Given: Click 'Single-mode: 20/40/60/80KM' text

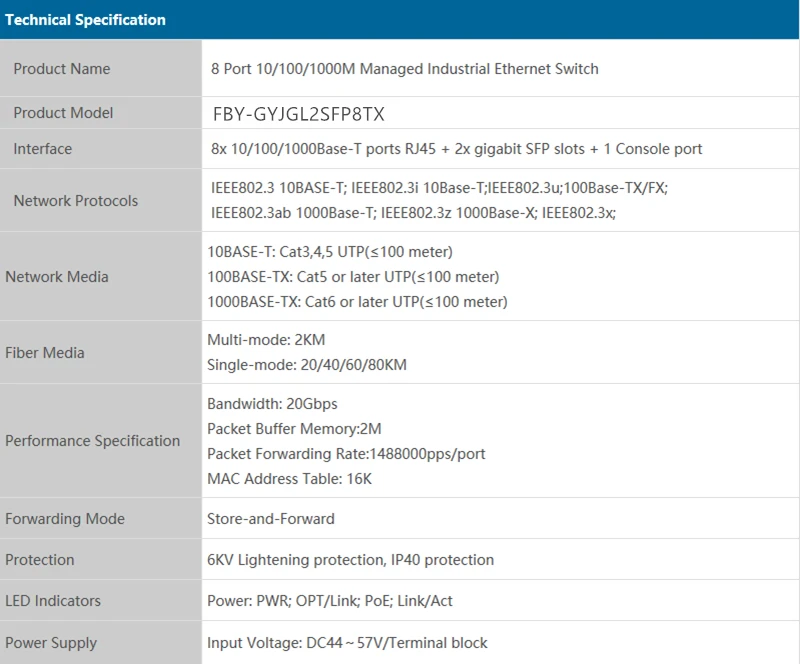Looking at the screenshot, I should pyautogui.click(x=307, y=365).
